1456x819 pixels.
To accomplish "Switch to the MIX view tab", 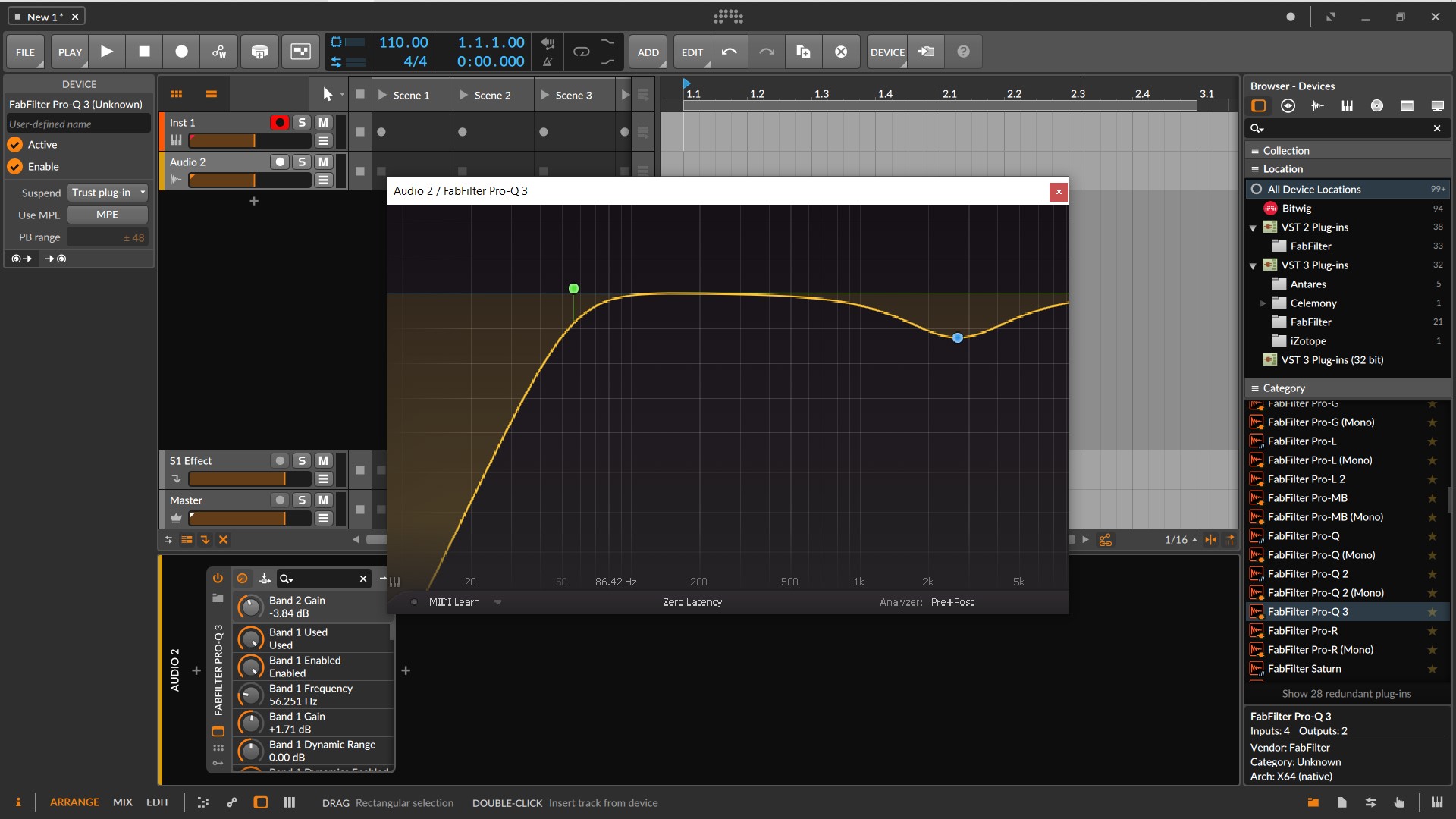I will click(x=122, y=802).
